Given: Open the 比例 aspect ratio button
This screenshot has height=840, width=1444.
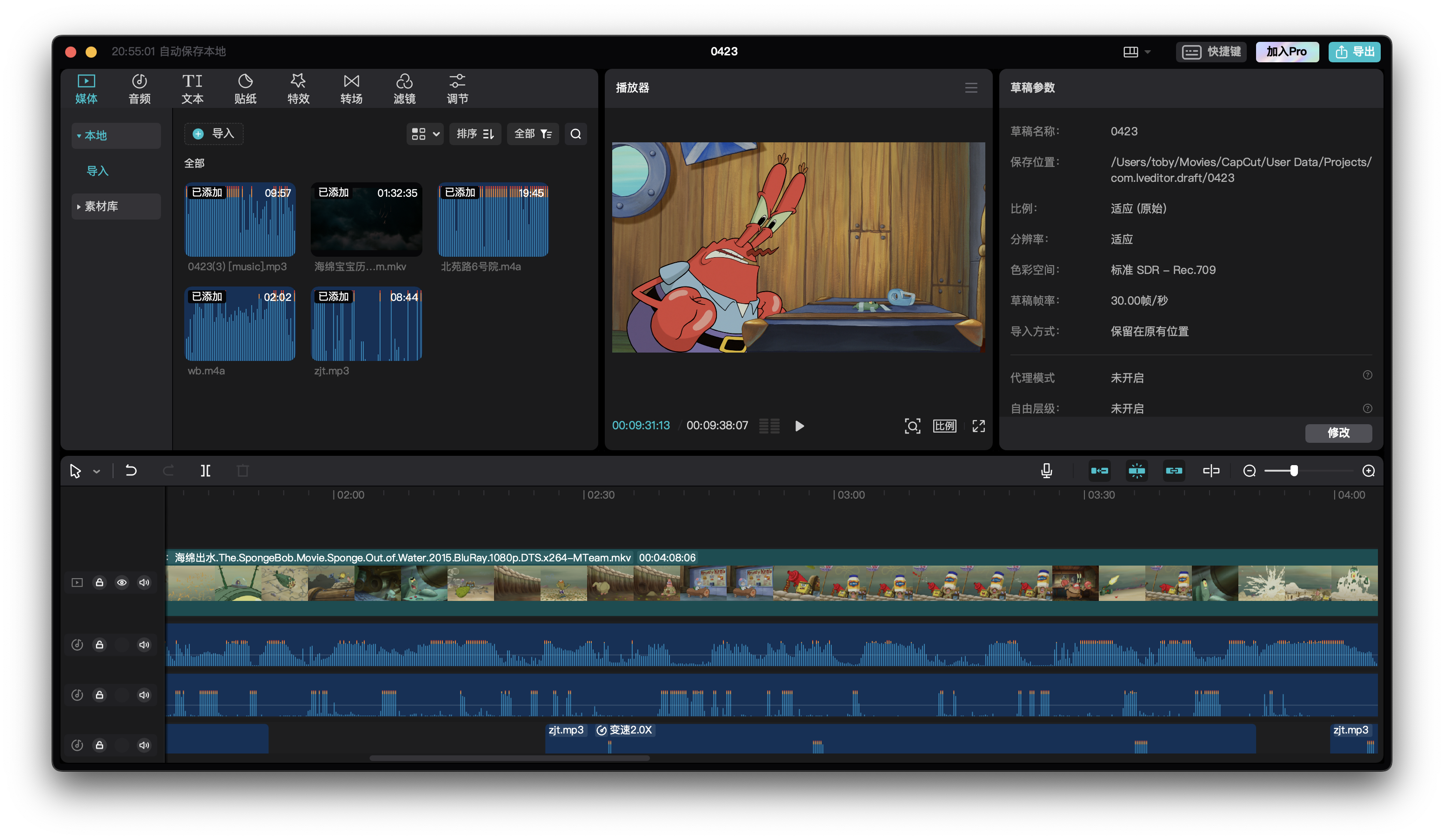Looking at the screenshot, I should coord(944,426).
